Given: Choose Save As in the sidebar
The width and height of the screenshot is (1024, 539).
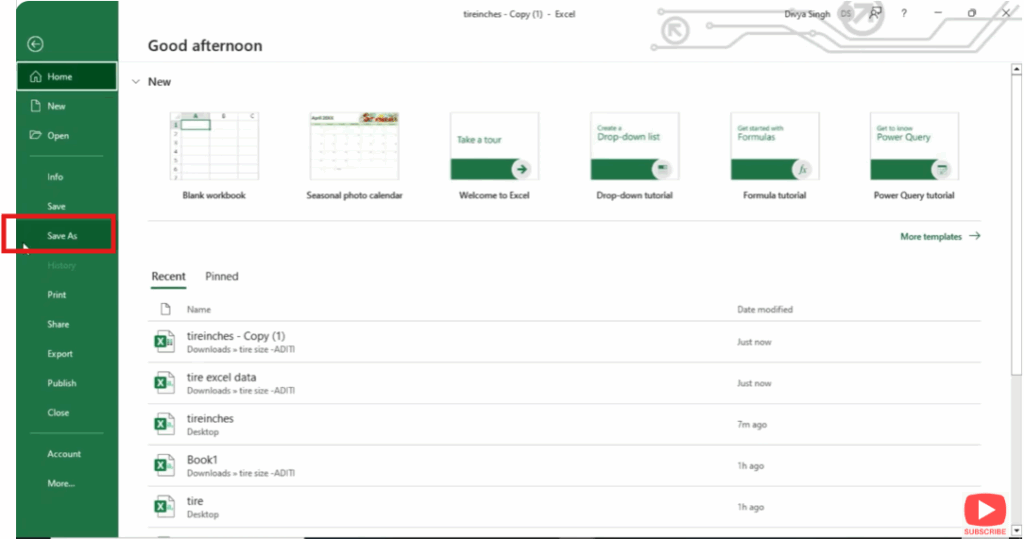Looking at the screenshot, I should tap(62, 236).
